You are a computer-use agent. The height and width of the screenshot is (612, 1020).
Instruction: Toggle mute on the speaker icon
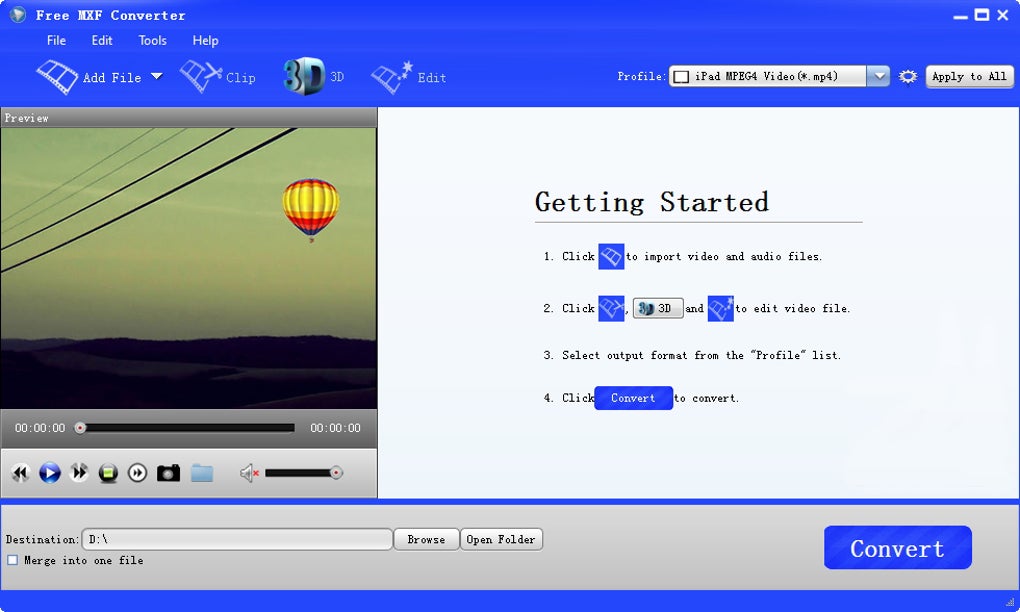point(249,473)
